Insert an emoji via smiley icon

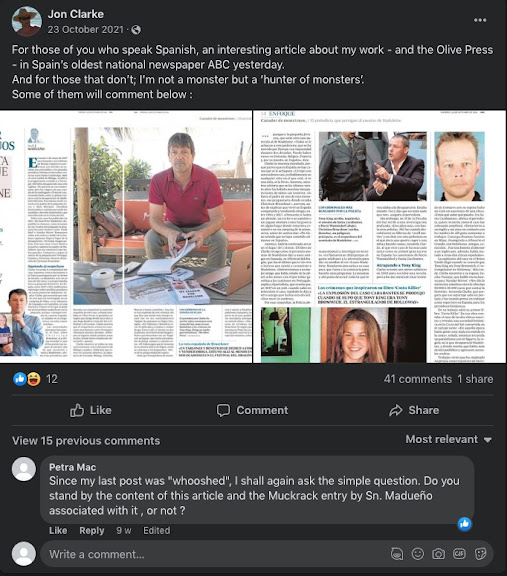tap(418, 554)
